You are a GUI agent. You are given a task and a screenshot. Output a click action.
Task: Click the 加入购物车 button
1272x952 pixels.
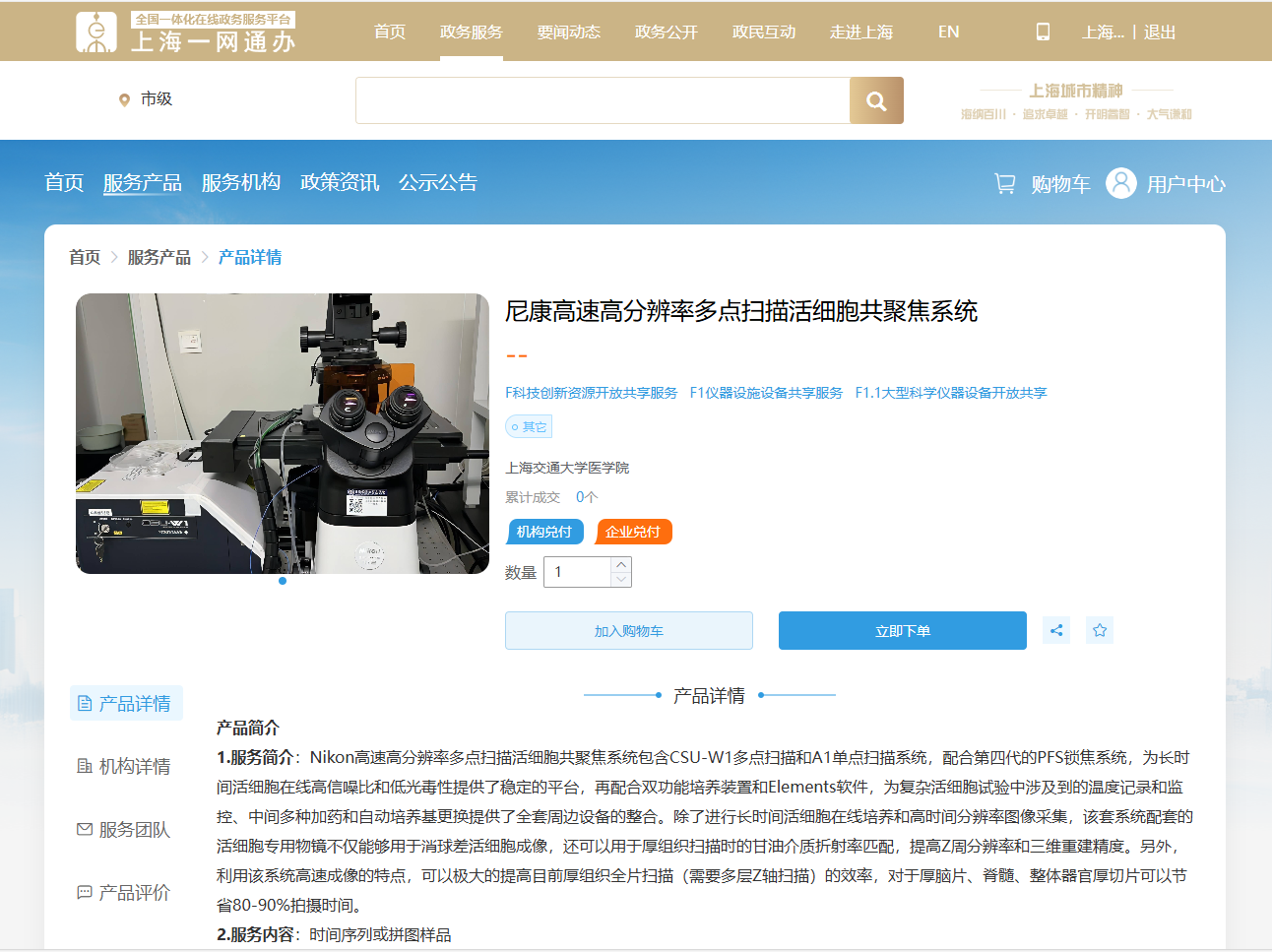pos(628,631)
